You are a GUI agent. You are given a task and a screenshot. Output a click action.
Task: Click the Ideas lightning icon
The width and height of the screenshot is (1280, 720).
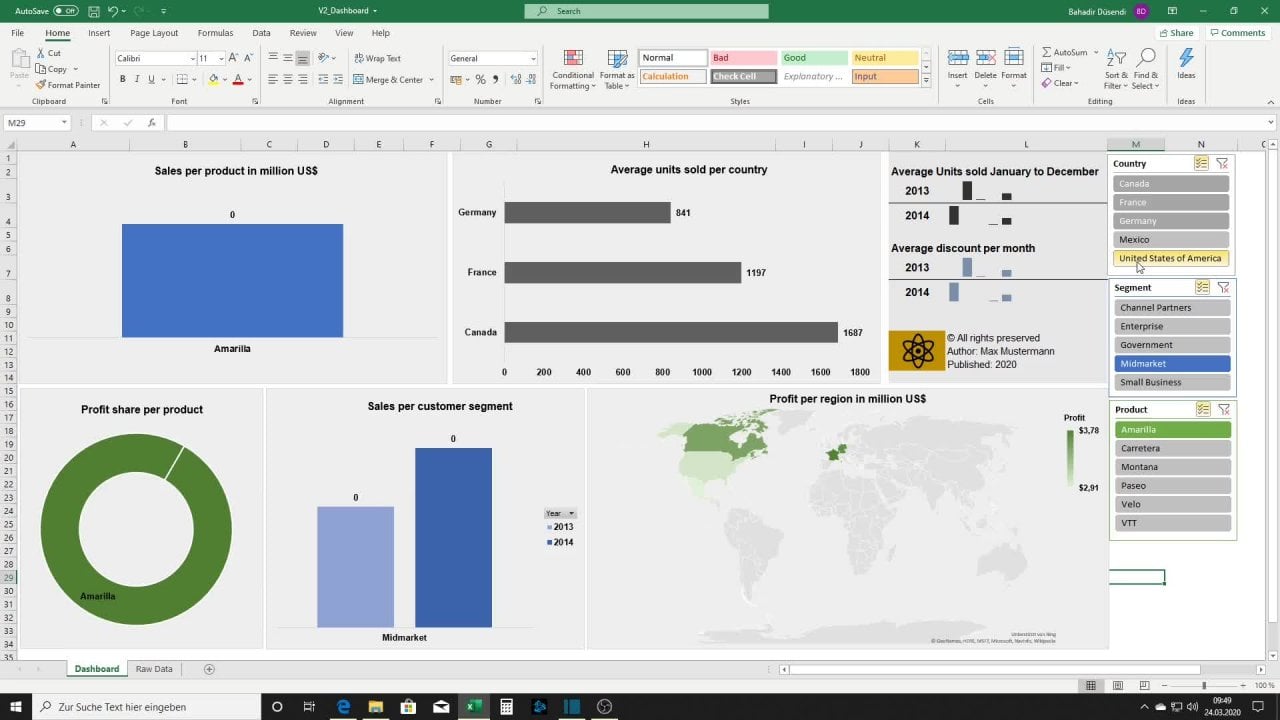1186,64
